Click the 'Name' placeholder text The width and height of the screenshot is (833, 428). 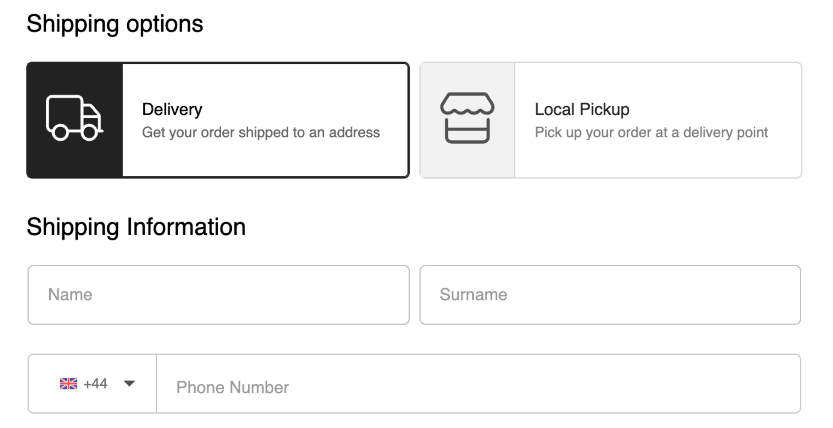coord(70,295)
